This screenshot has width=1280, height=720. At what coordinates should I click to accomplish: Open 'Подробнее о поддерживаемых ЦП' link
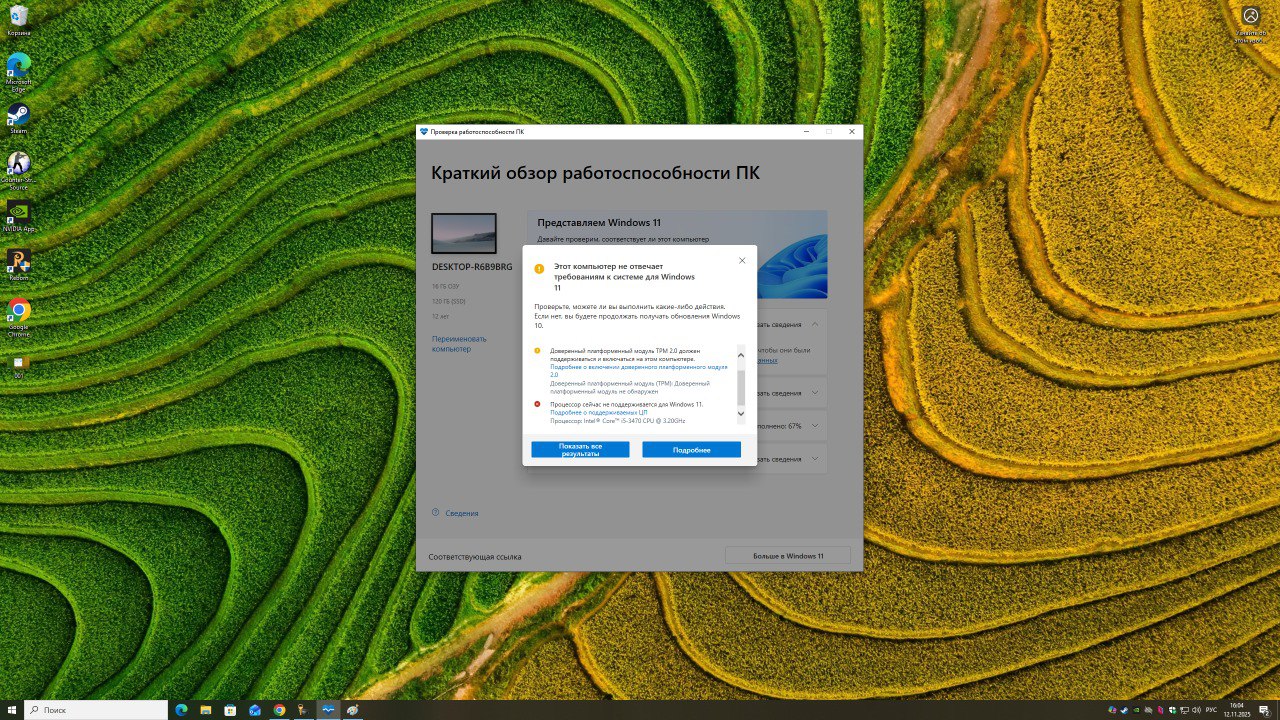pos(598,412)
